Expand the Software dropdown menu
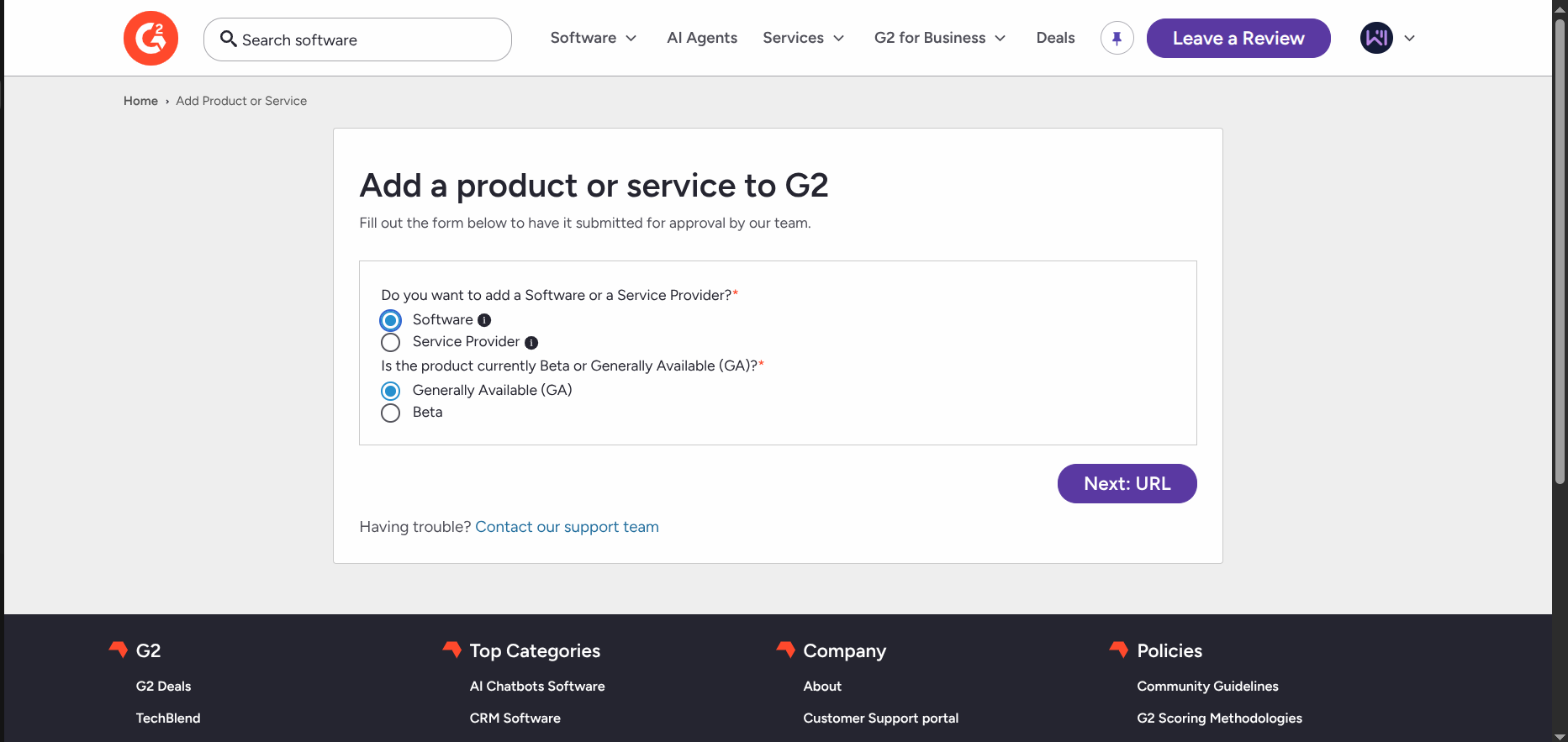1568x742 pixels. (594, 38)
